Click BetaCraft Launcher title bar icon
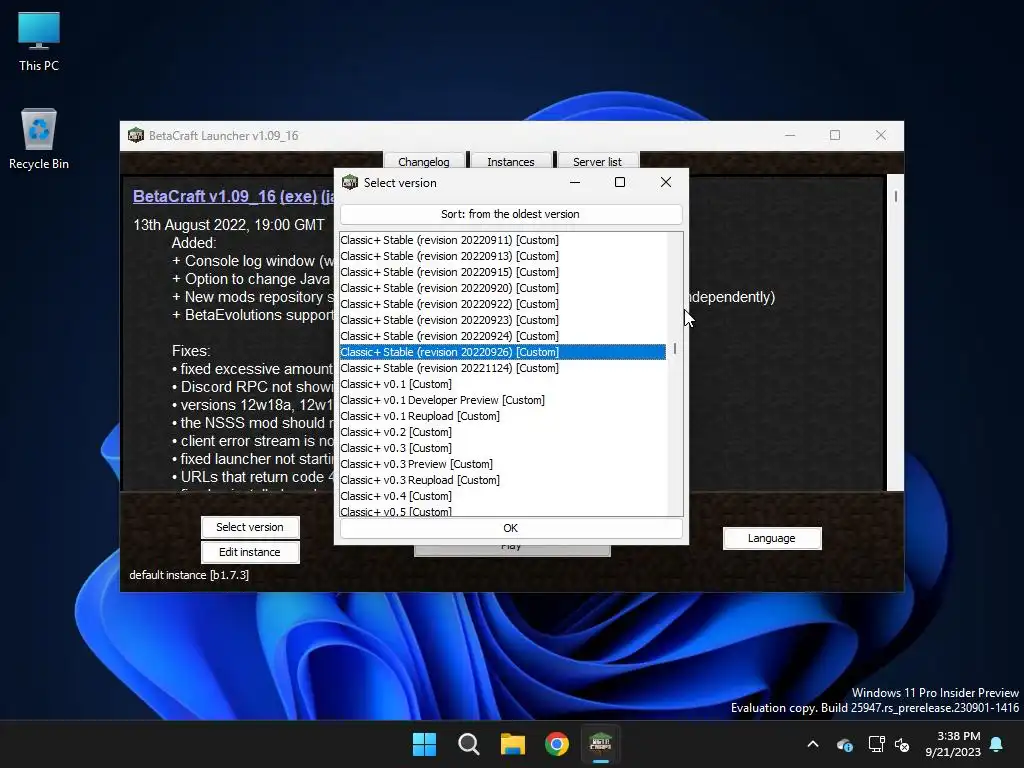The width and height of the screenshot is (1024, 768). 136,135
